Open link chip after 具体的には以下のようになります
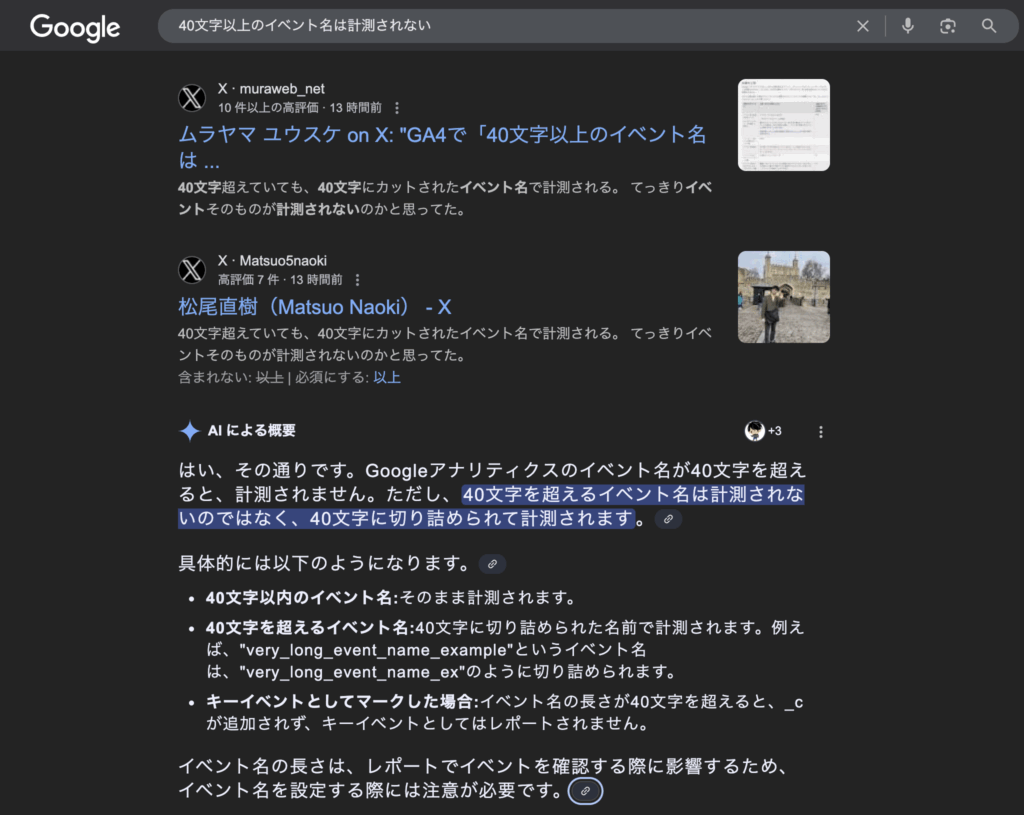Screen dimensions: 1024x815 pyautogui.click(x=492, y=564)
